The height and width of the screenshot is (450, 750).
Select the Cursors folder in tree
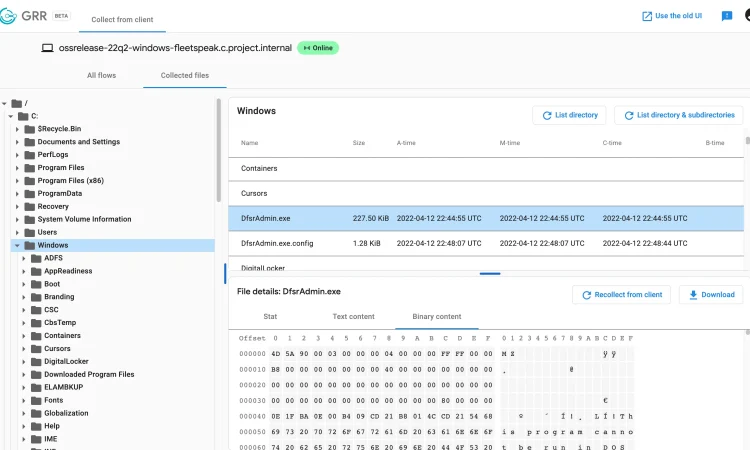coord(57,349)
